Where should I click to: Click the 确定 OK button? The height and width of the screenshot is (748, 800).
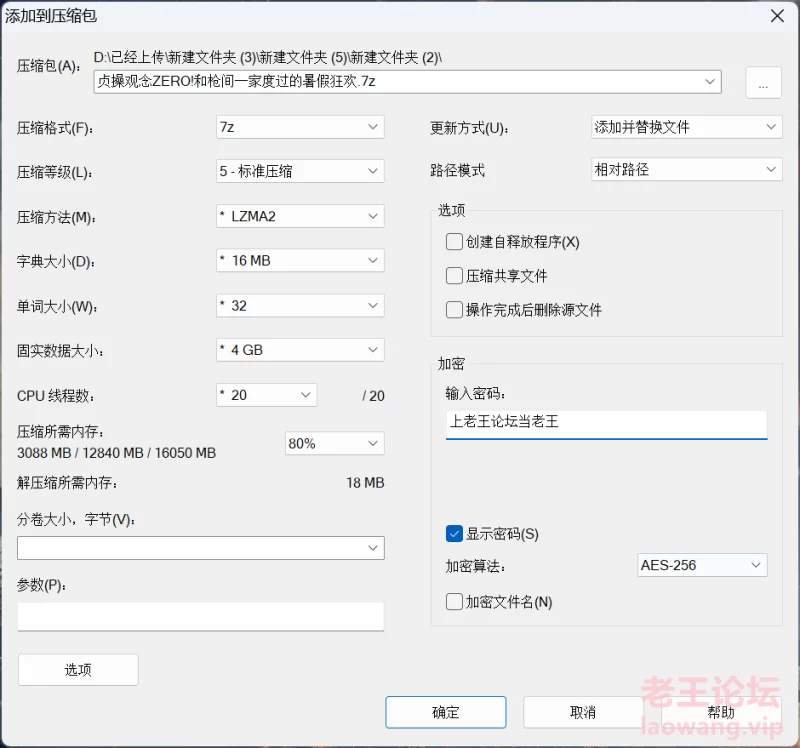click(x=445, y=712)
